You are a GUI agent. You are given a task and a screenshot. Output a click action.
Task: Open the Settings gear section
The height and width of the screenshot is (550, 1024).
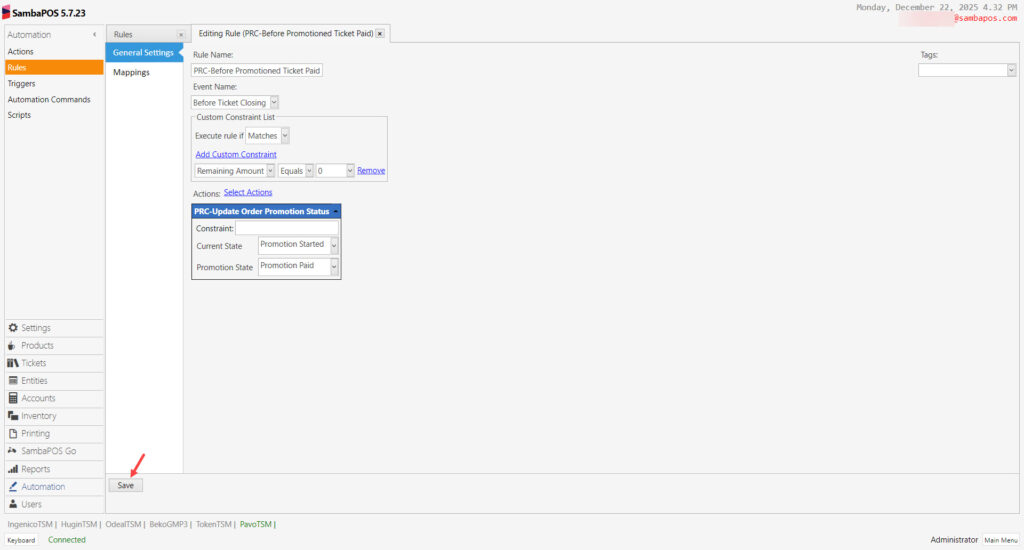(x=36, y=328)
